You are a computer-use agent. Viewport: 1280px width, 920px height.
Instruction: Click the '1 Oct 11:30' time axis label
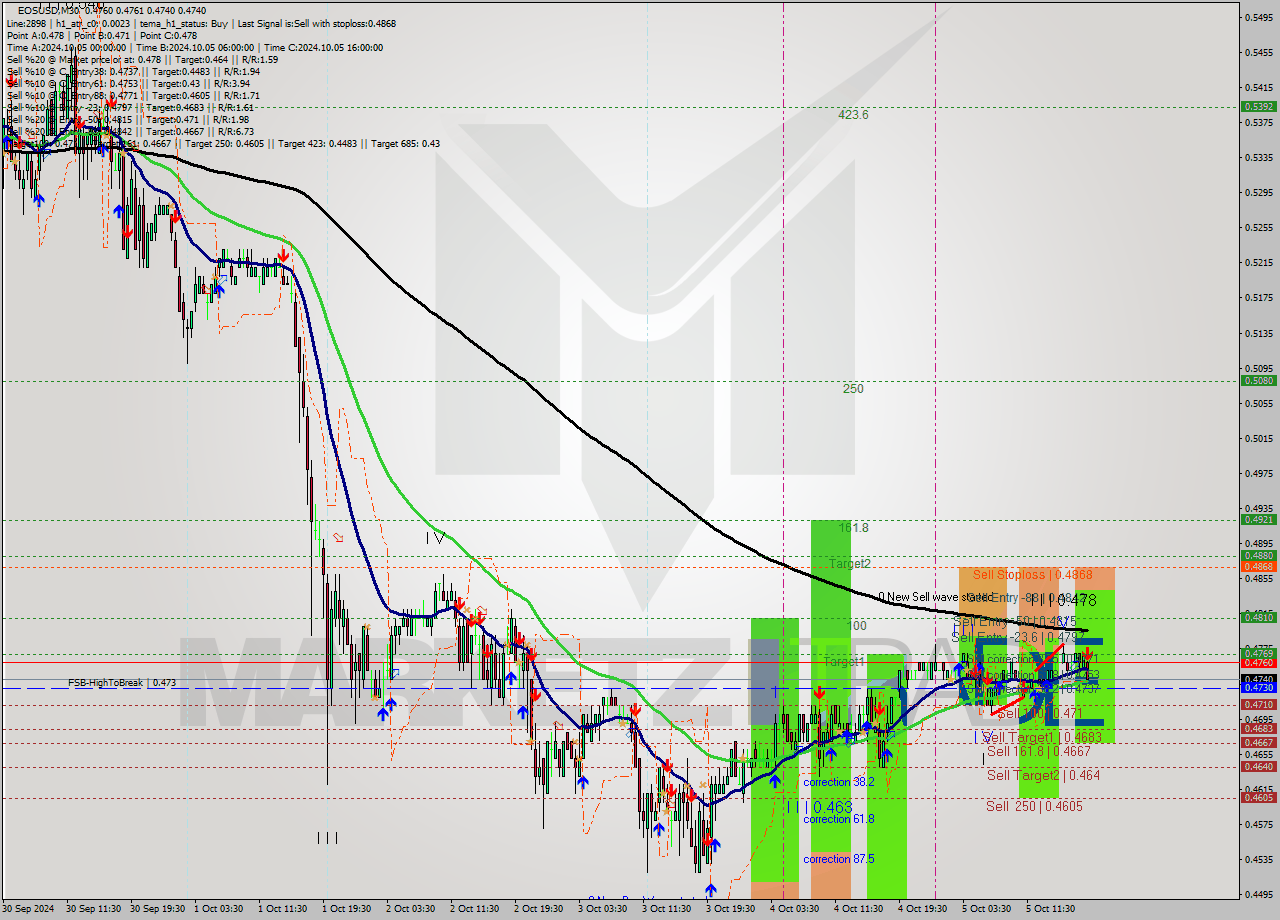282,909
